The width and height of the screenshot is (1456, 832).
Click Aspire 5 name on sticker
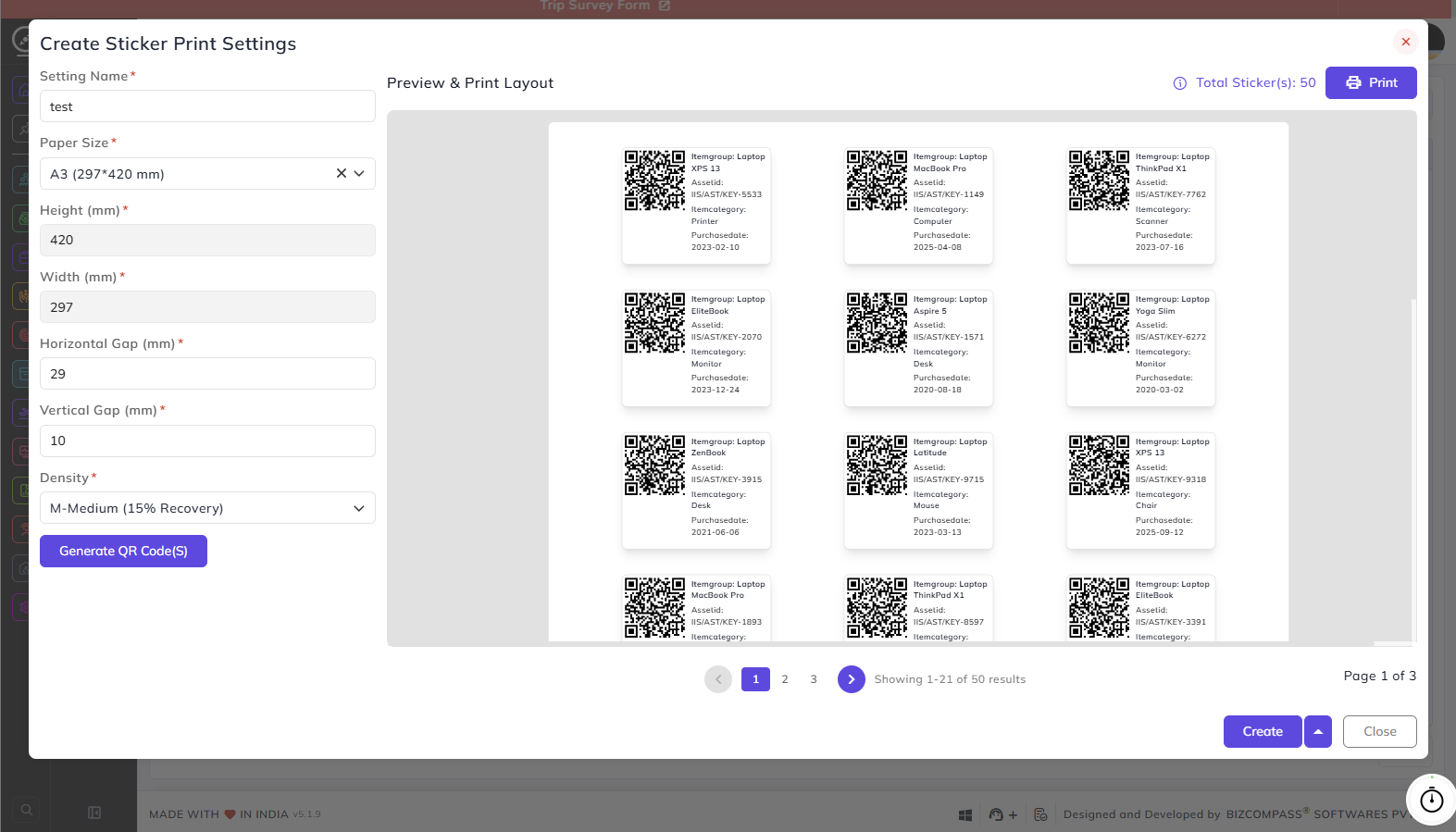click(x=930, y=311)
